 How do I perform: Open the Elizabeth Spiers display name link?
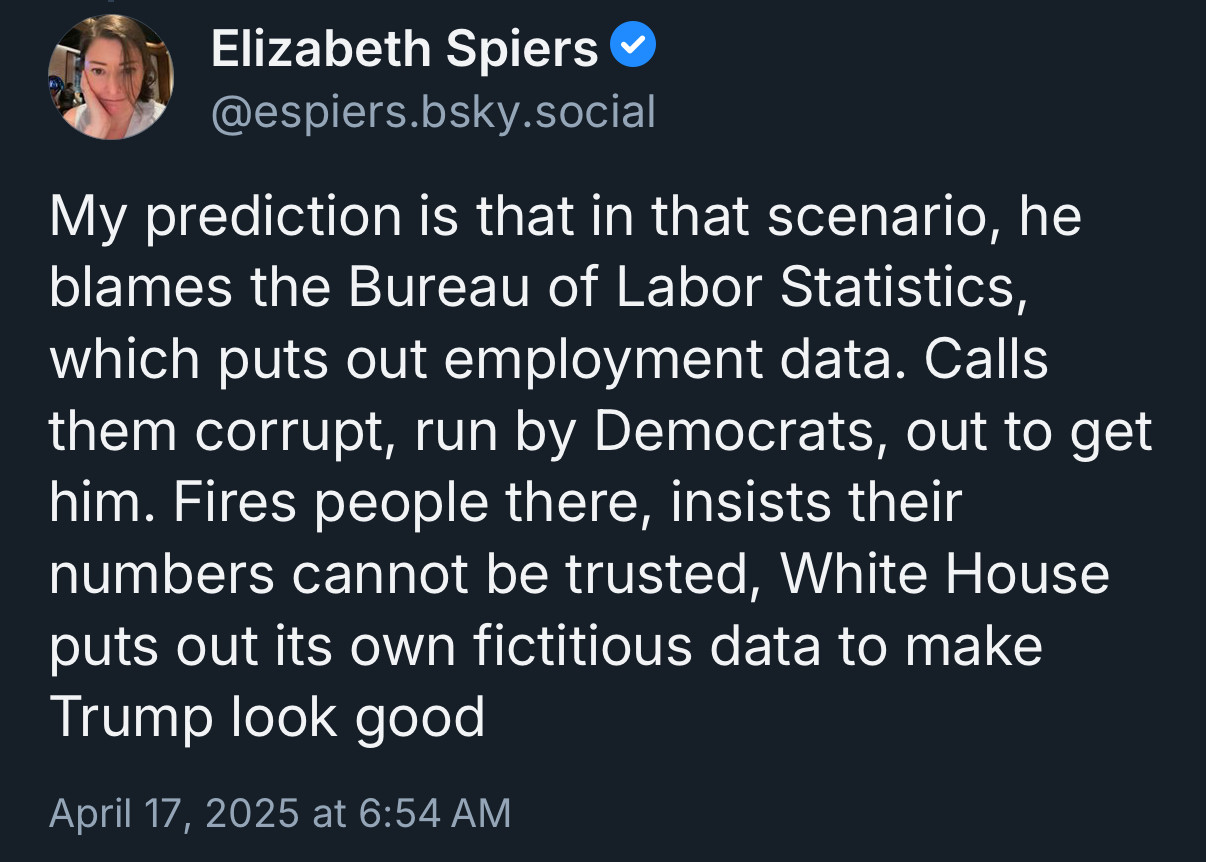[x=405, y=48]
